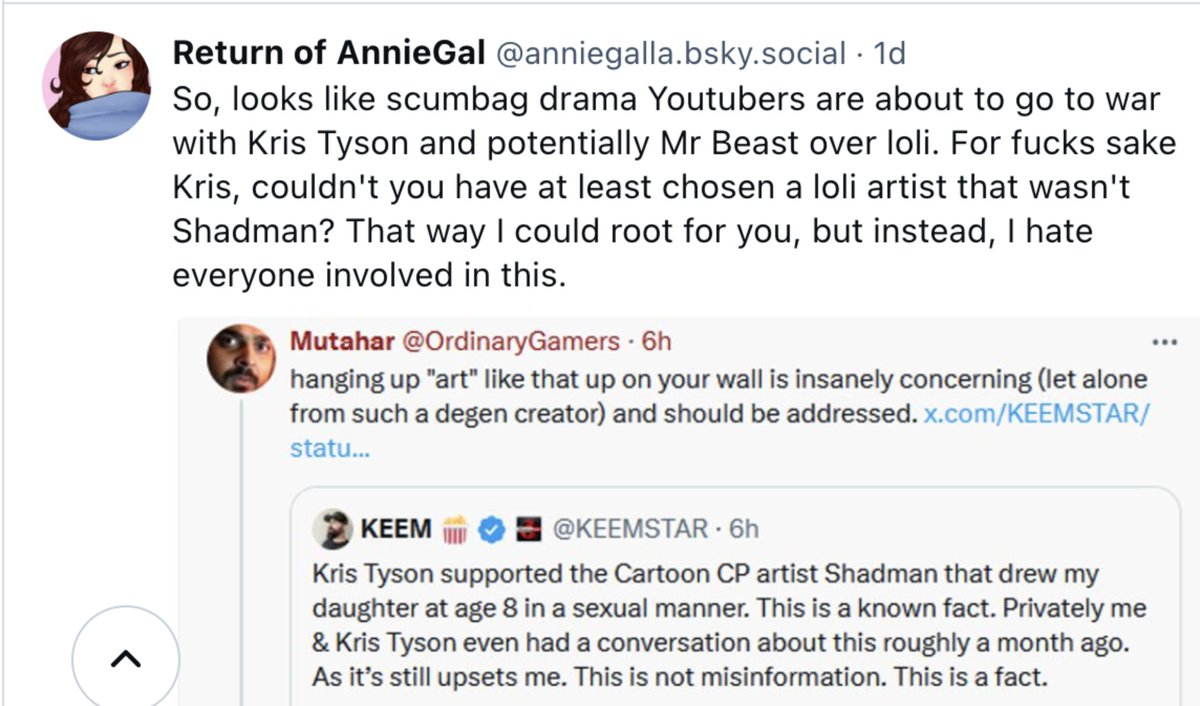Open the 6h timestamp on KEEM's tweet
Screen dimensions: 1200x706
tap(744, 529)
